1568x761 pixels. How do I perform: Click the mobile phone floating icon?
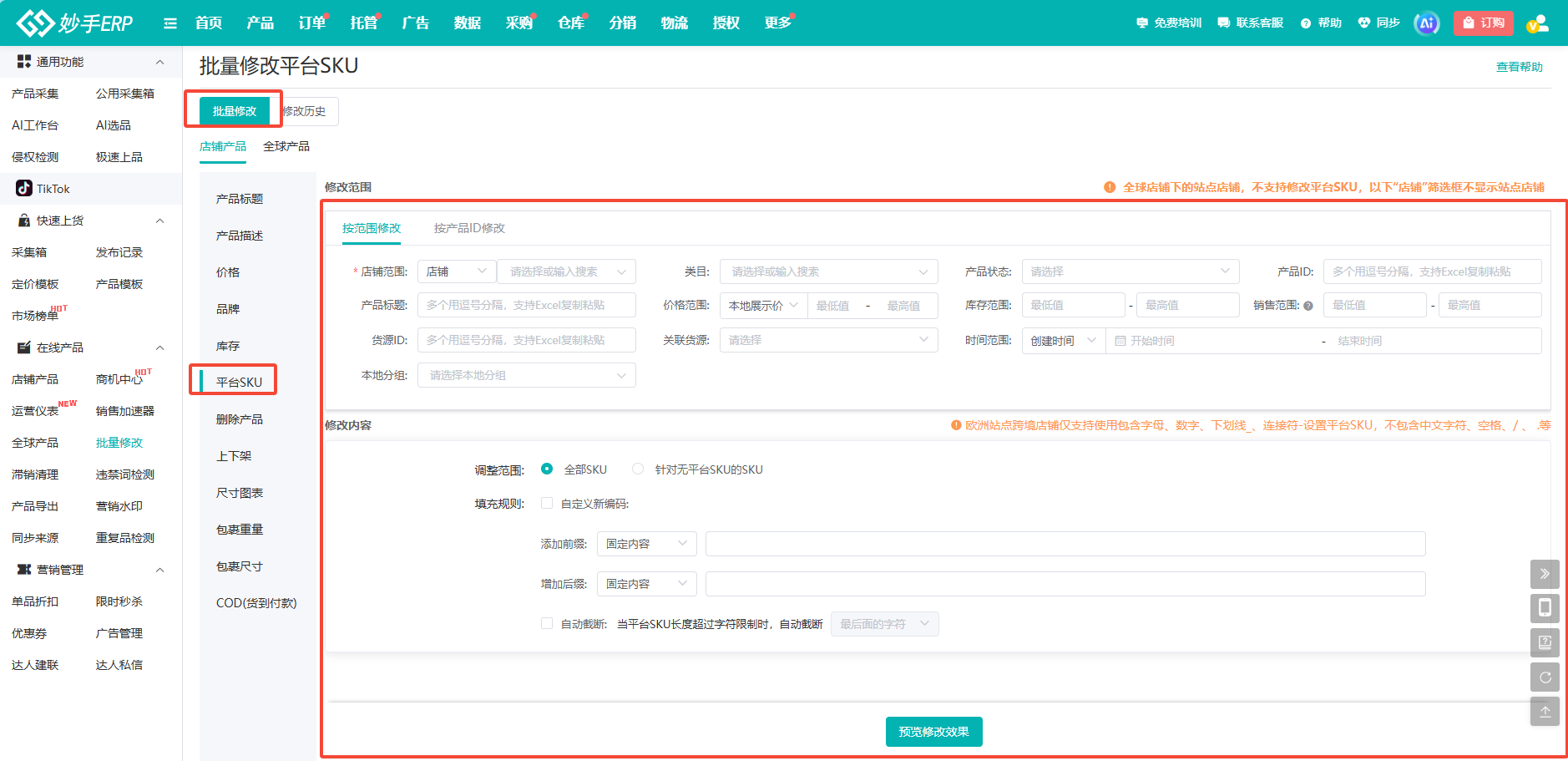[1545, 607]
